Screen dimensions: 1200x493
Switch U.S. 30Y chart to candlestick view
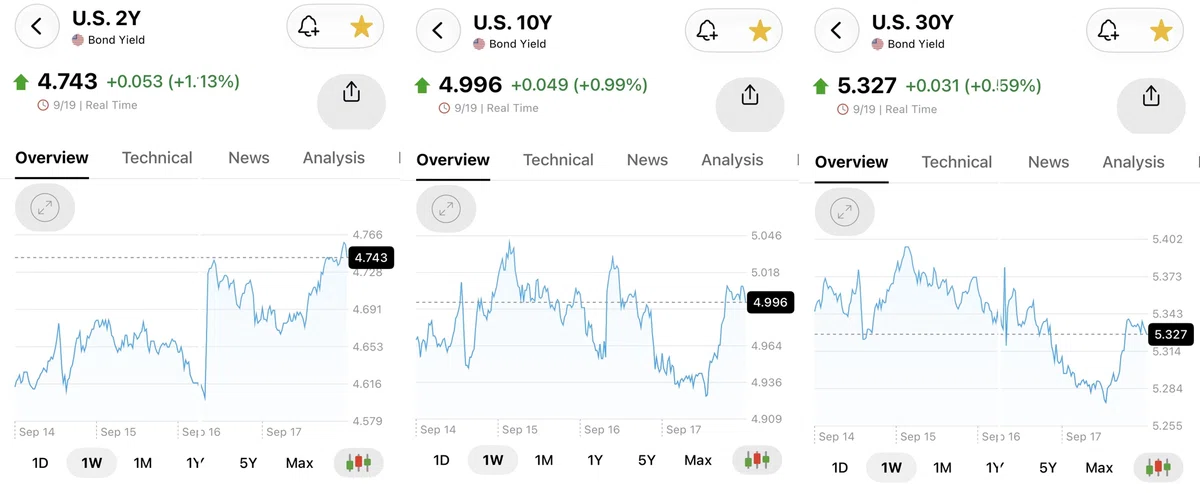tap(1161, 467)
